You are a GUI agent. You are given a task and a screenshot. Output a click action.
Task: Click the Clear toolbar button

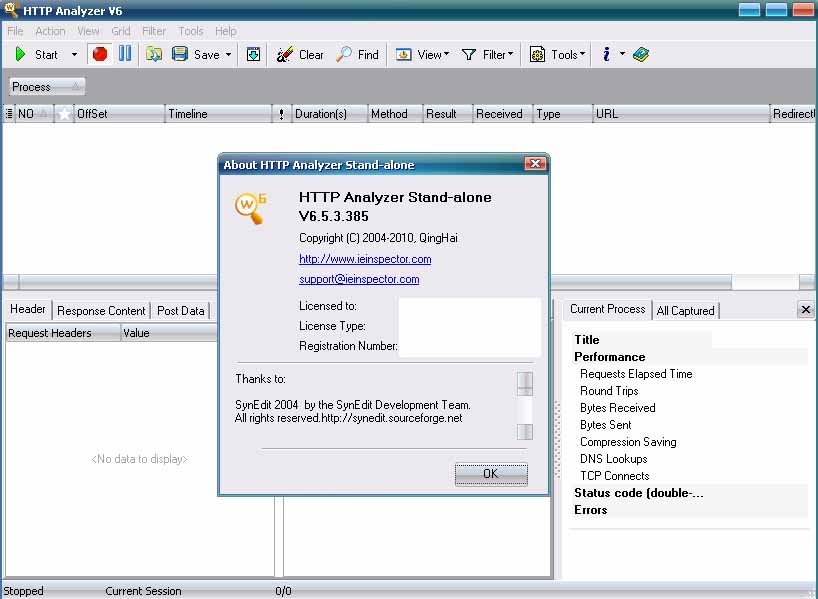(x=299, y=54)
